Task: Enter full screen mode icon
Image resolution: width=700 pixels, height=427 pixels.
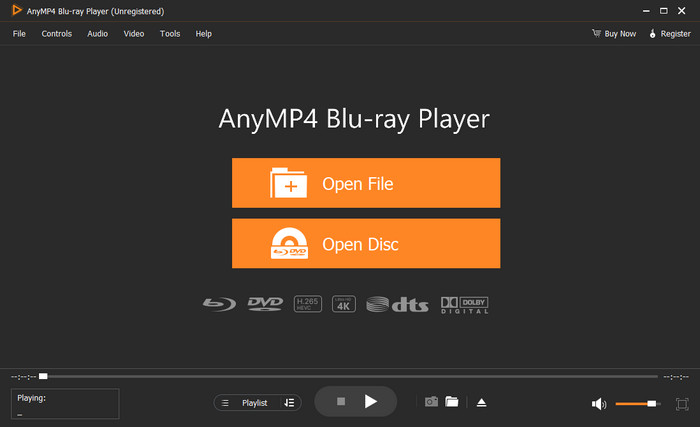Action: click(x=682, y=404)
